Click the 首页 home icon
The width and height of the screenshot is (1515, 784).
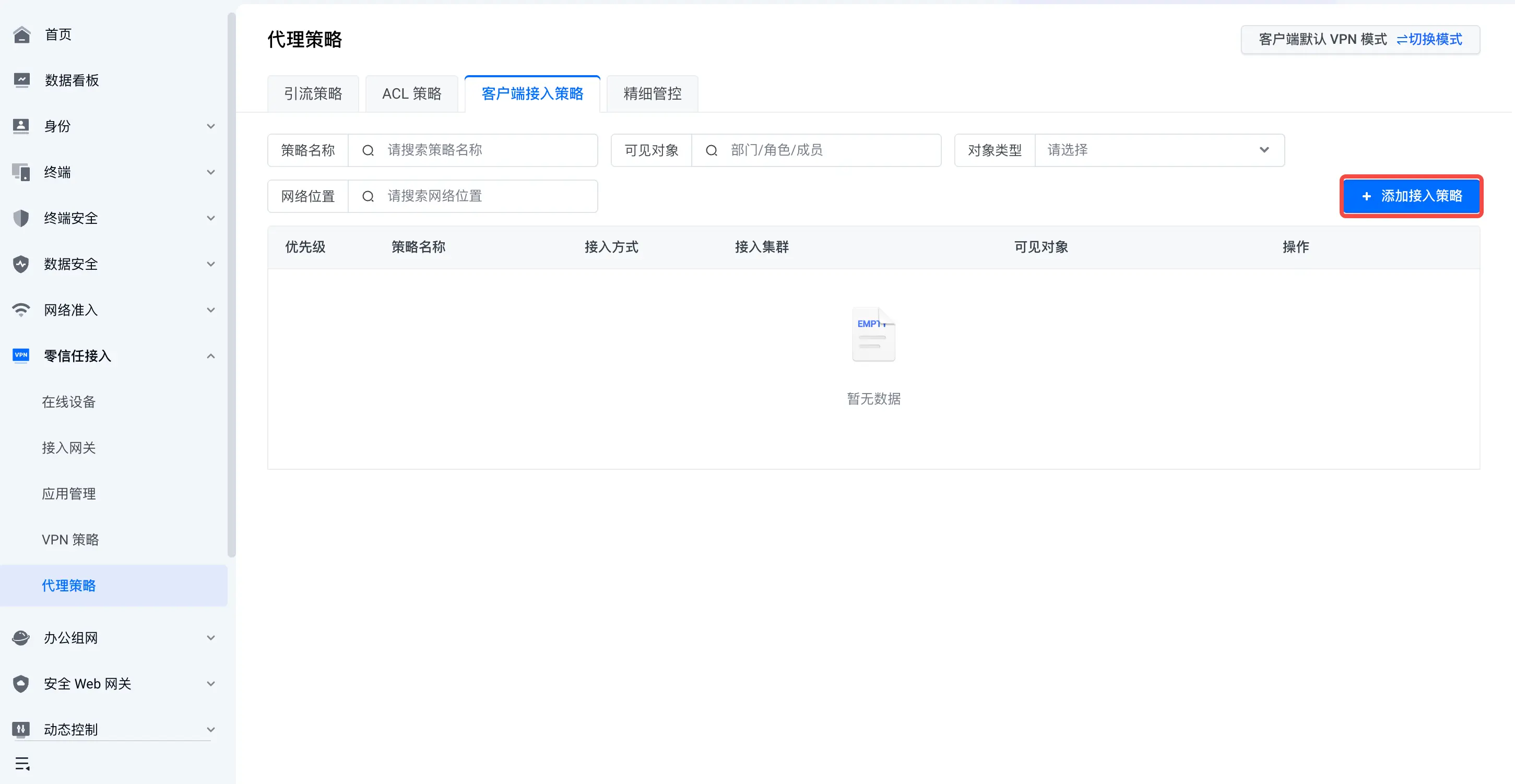(x=21, y=34)
